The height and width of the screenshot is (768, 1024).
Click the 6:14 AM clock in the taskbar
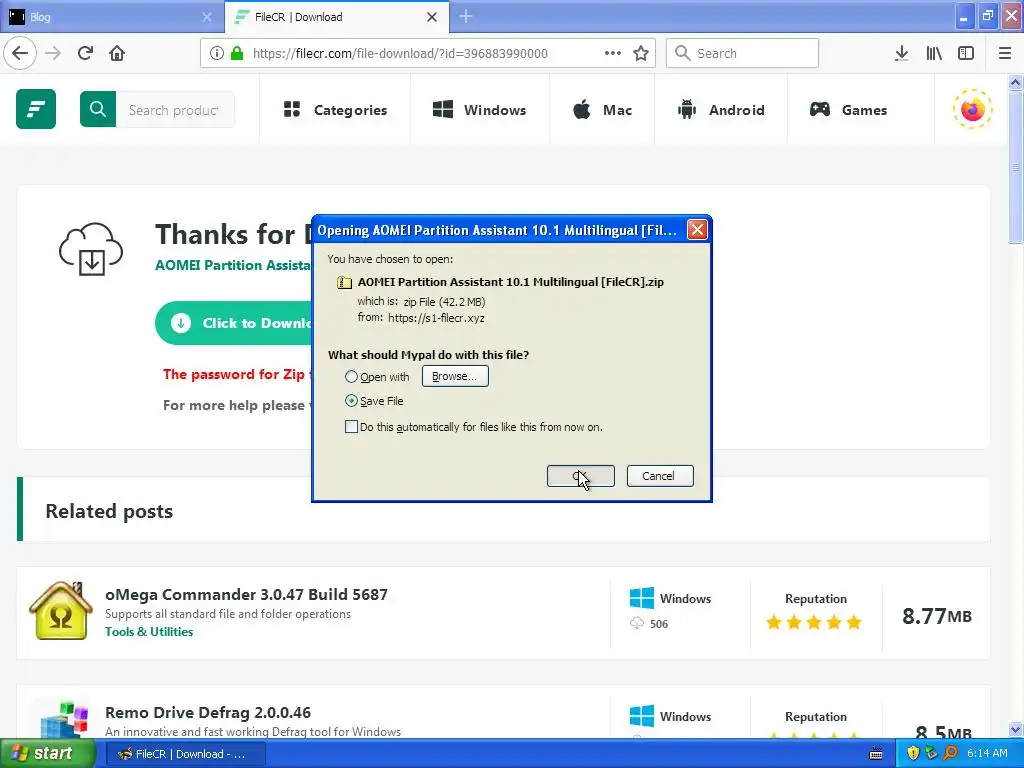(987, 753)
